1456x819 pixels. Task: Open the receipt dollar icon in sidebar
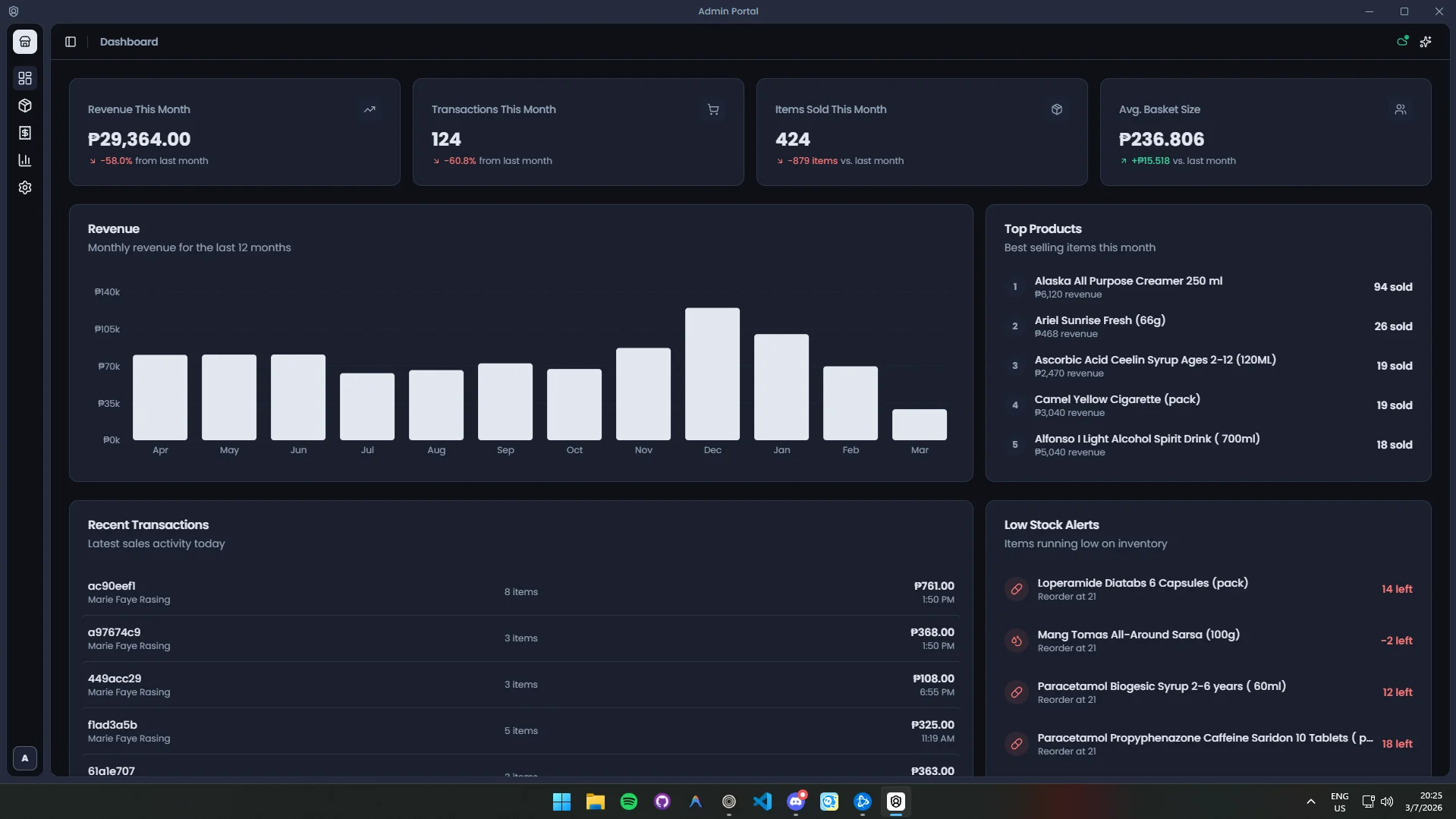click(25, 133)
